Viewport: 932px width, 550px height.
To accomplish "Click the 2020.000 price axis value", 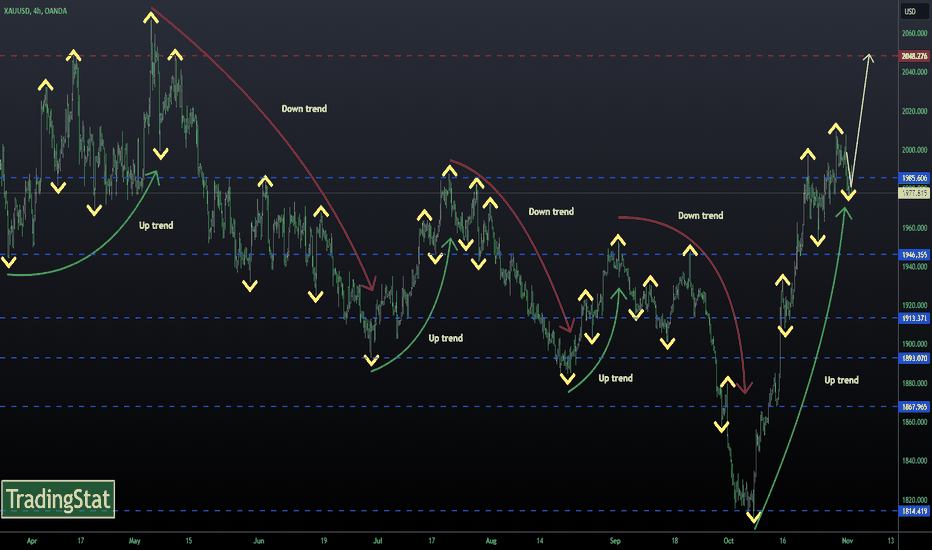I will pos(914,111).
